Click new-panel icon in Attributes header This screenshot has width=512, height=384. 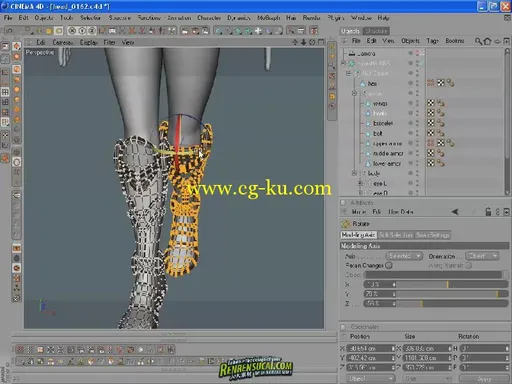coord(506,212)
